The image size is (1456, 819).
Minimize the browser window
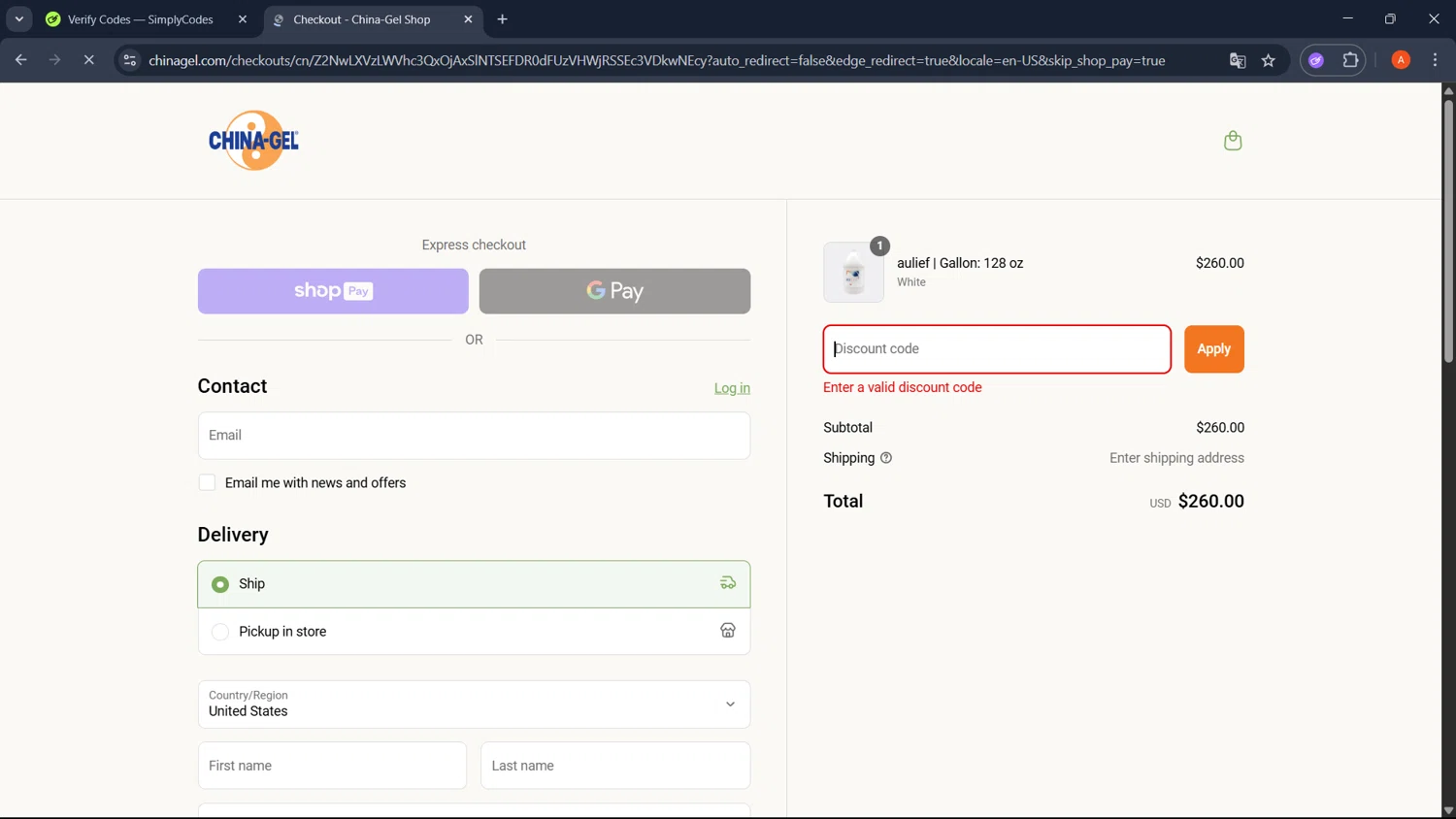1347,18
